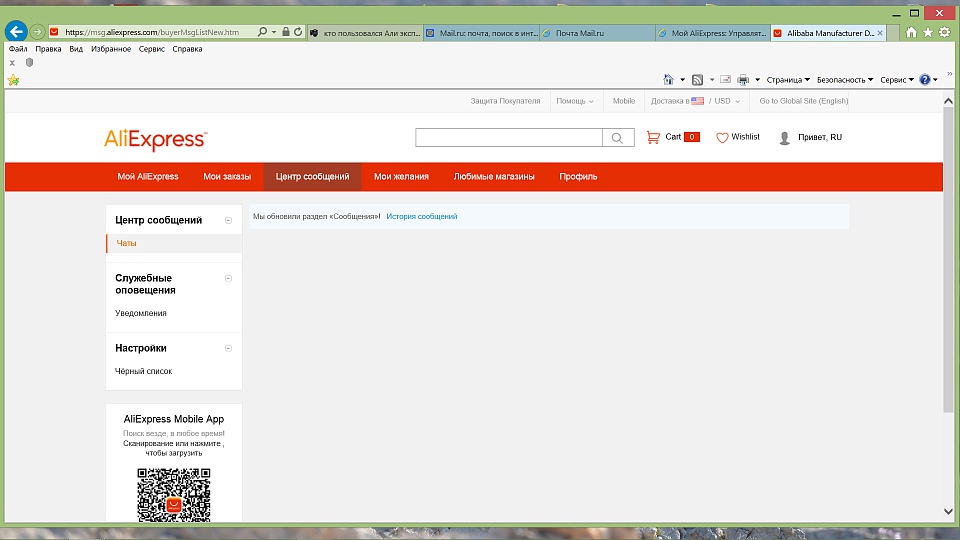The image size is (960, 540).
Task: Open the История сообщений link
Action: pos(422,217)
